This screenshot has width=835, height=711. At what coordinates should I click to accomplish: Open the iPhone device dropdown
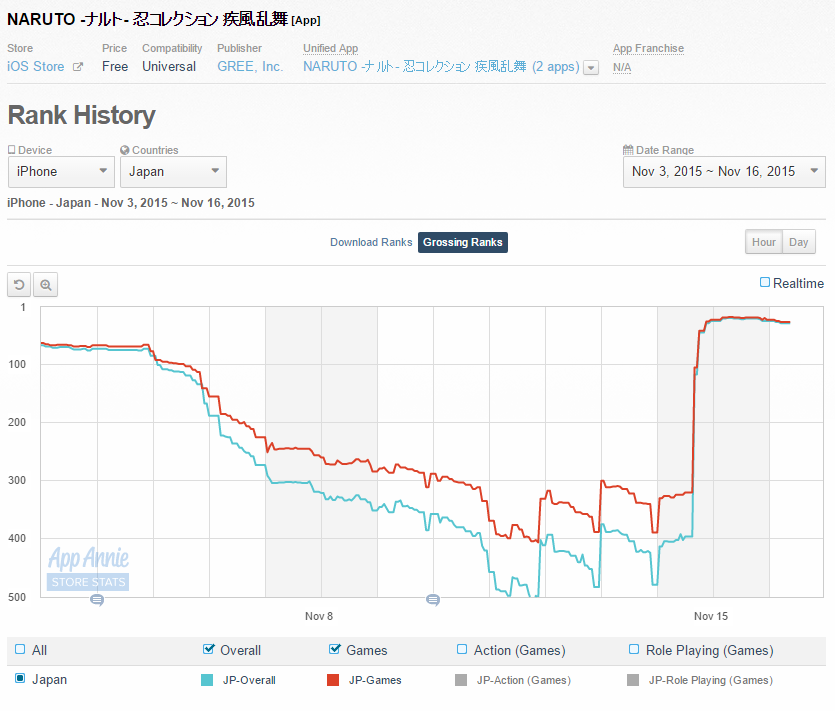coord(61,171)
